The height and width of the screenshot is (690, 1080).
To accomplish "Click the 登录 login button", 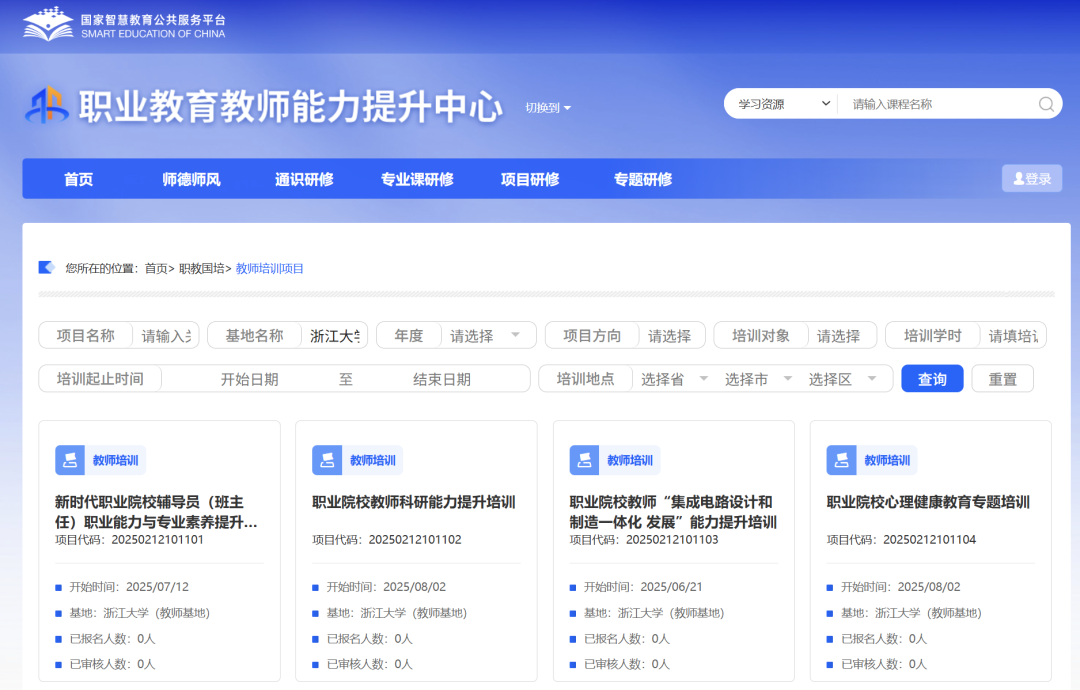I will click(1032, 179).
